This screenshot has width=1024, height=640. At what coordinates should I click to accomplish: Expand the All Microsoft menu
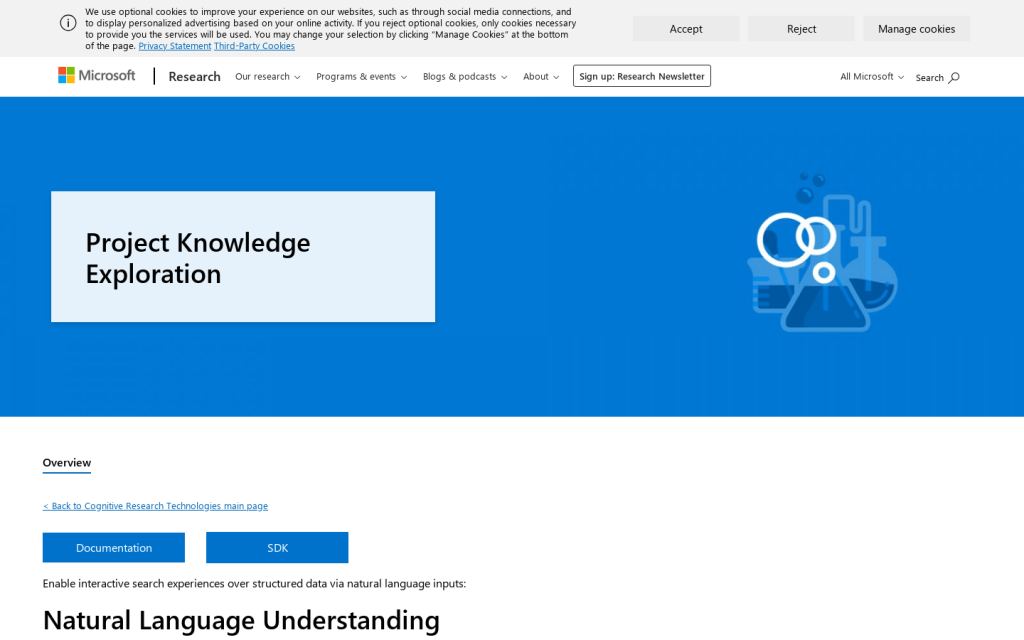(x=872, y=76)
